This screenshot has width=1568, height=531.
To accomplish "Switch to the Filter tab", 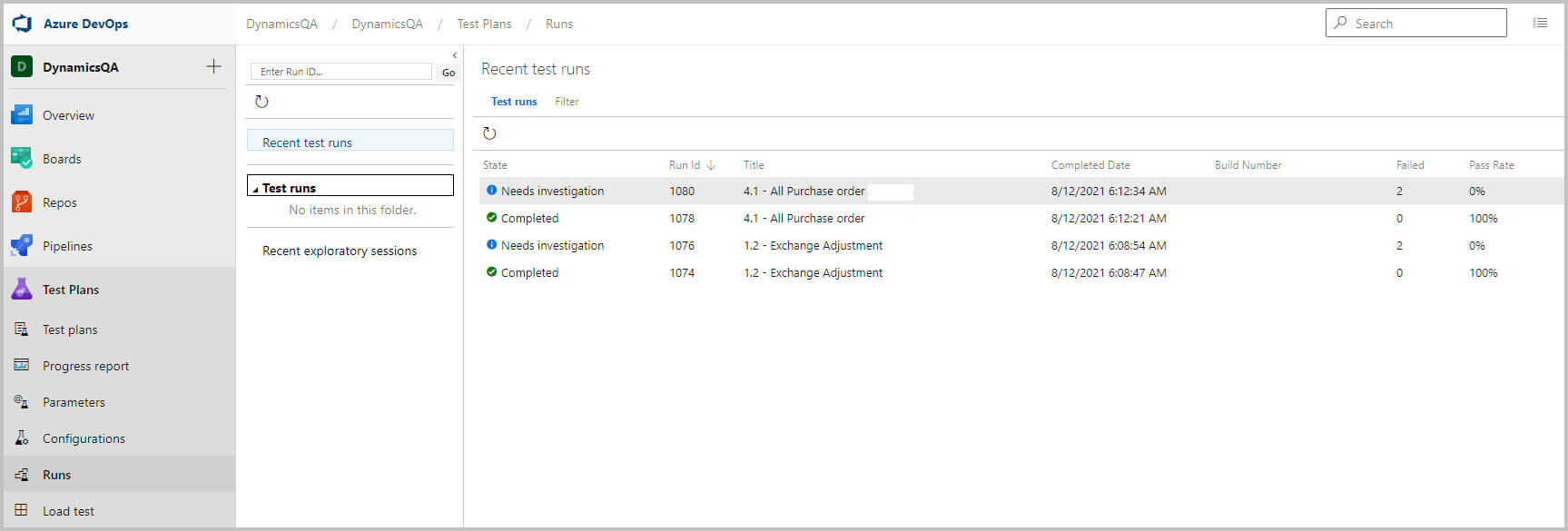I will pyautogui.click(x=567, y=102).
